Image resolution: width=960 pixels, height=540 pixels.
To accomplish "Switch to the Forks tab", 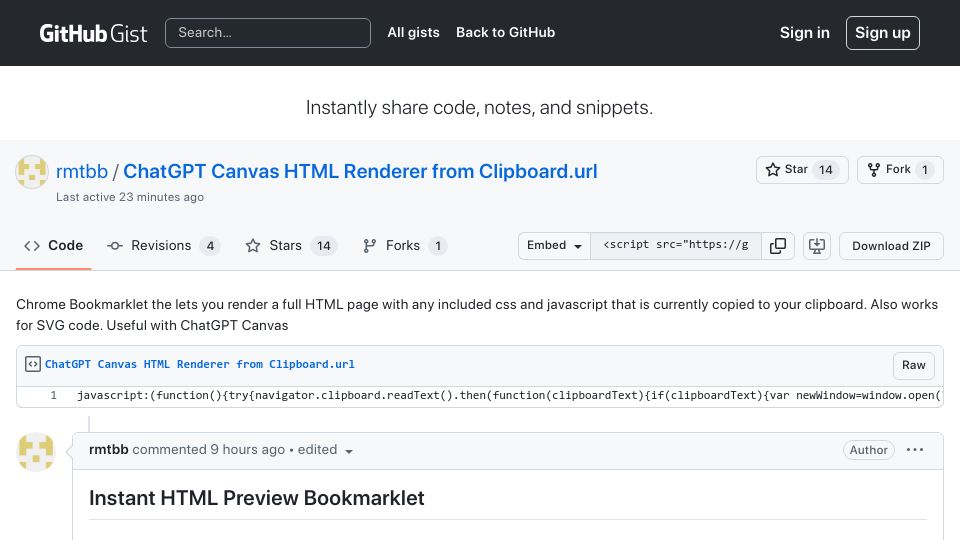I will pos(404,246).
